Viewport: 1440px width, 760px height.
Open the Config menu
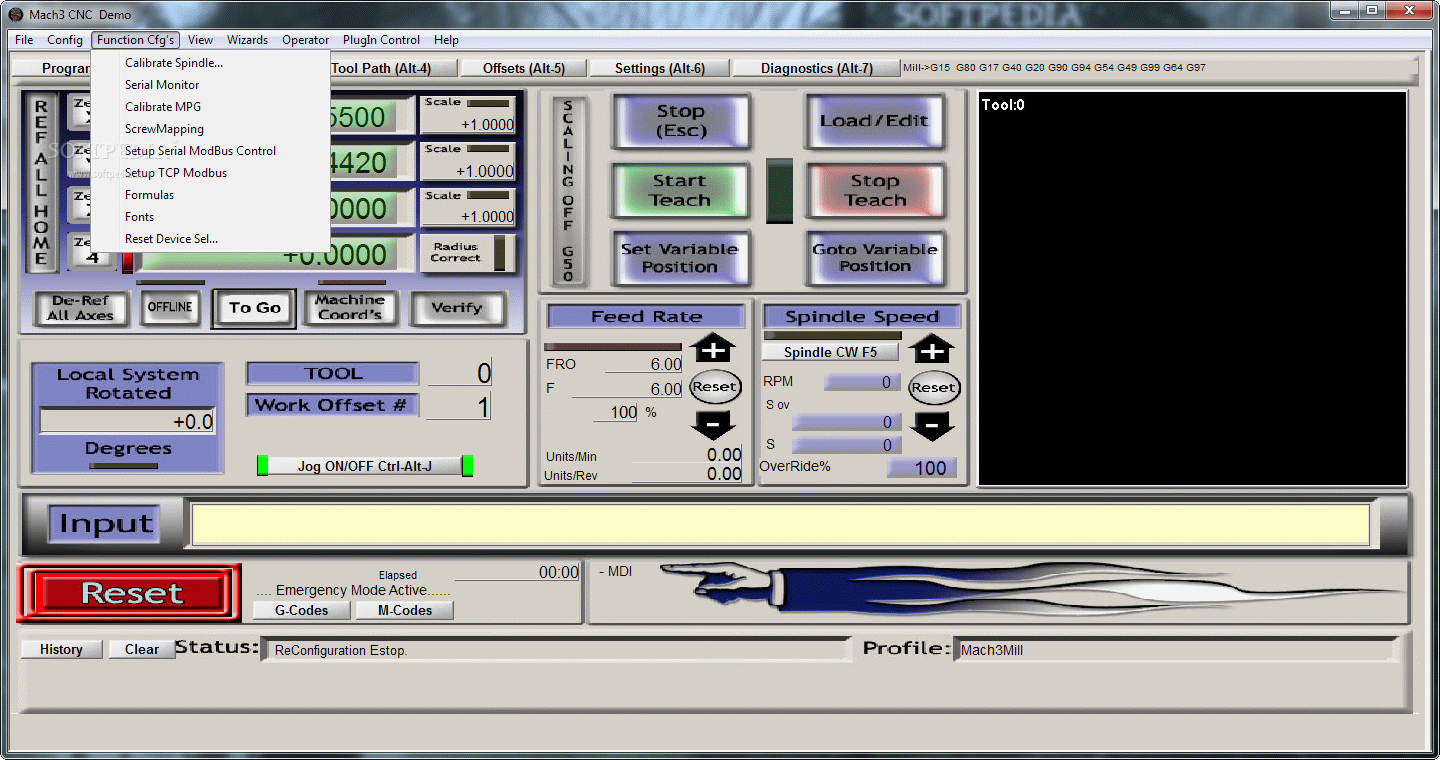click(65, 40)
